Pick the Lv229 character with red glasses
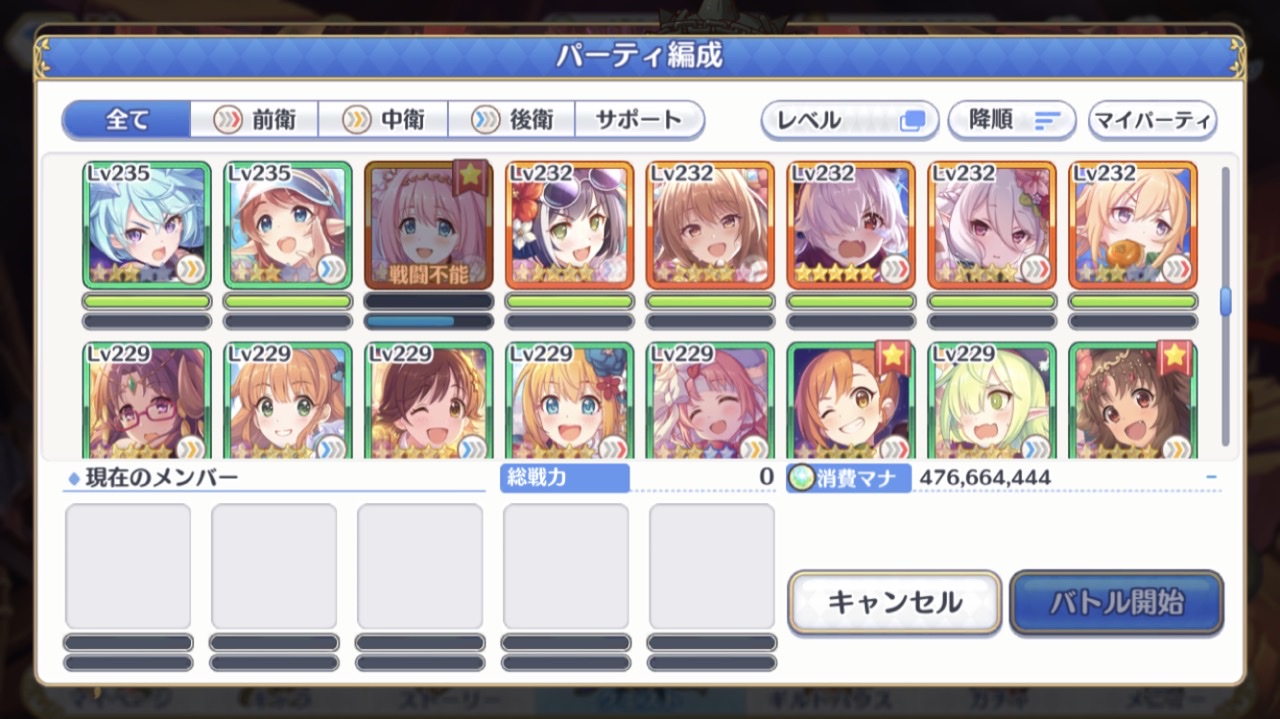This screenshot has width=1280, height=719. pyautogui.click(x=147, y=400)
